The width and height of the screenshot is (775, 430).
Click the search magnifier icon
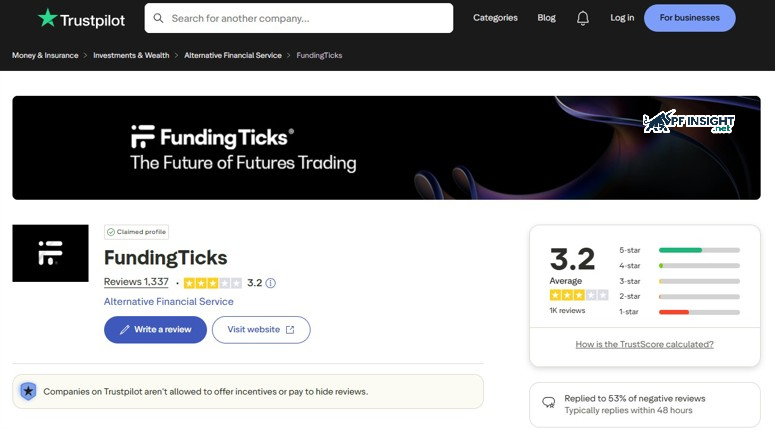159,18
